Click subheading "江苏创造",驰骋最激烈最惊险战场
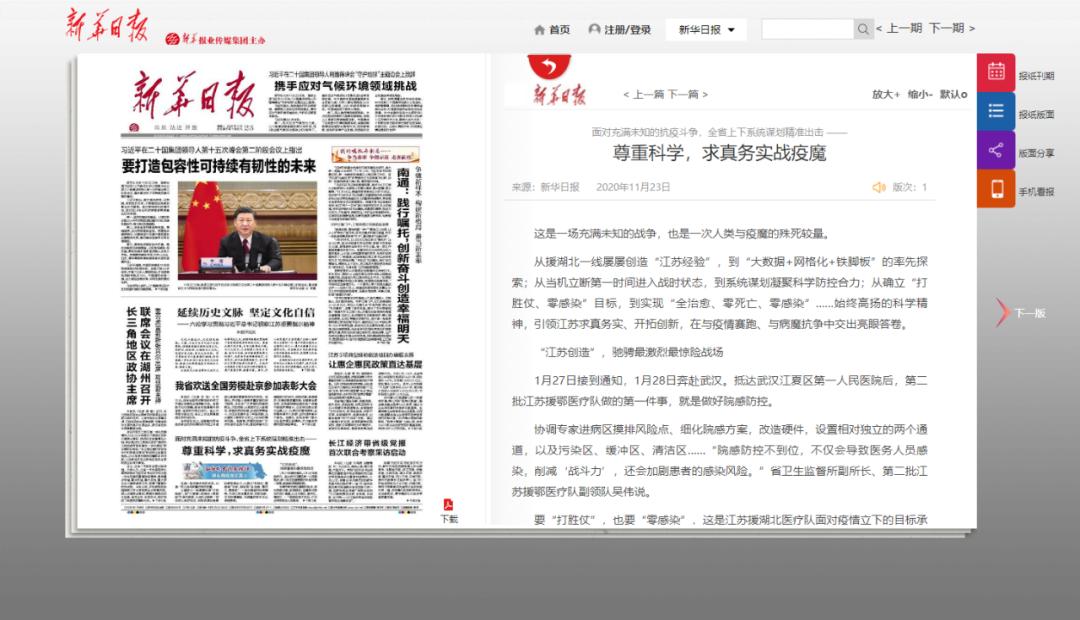 click(x=631, y=352)
